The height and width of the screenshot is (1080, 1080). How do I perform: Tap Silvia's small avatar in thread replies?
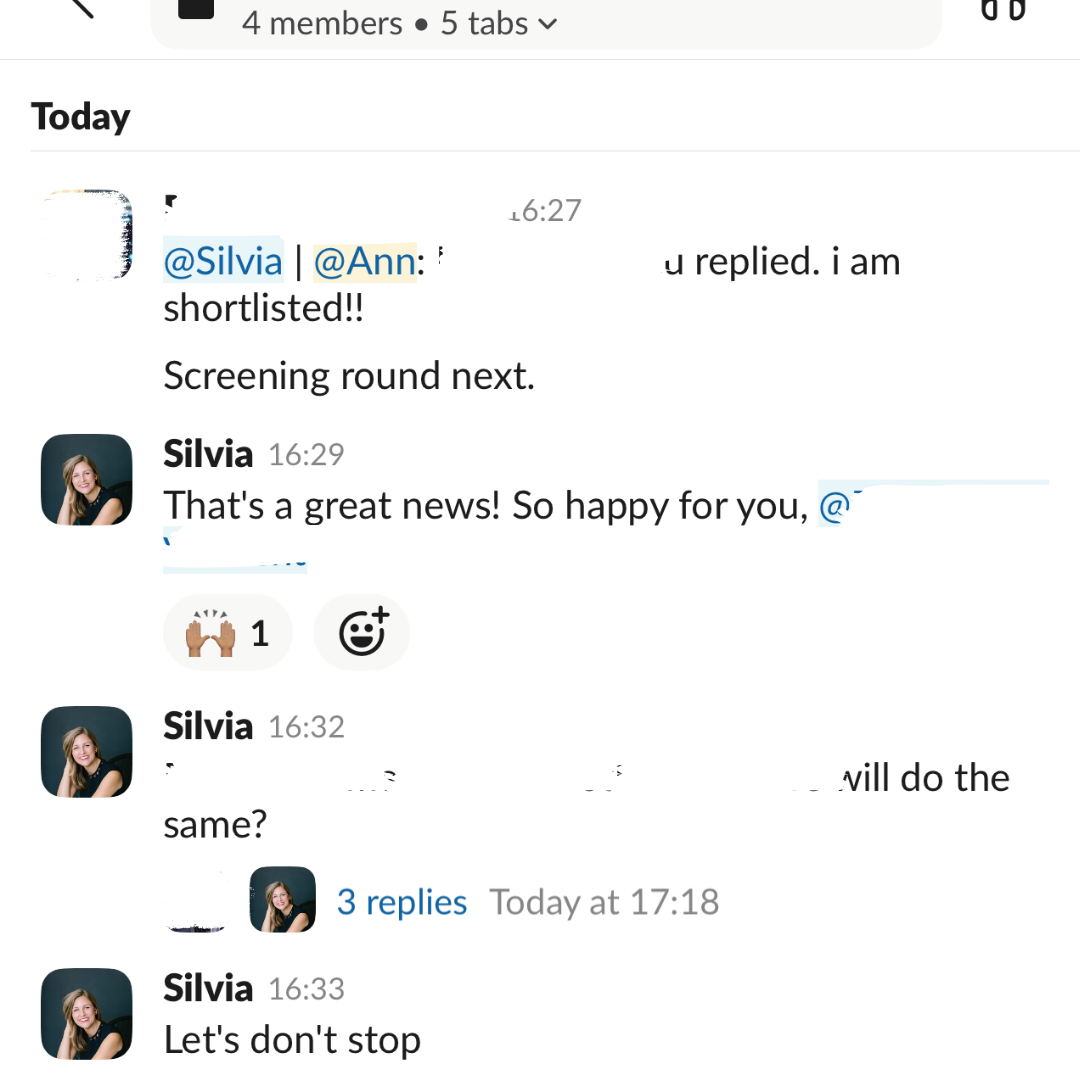point(282,900)
